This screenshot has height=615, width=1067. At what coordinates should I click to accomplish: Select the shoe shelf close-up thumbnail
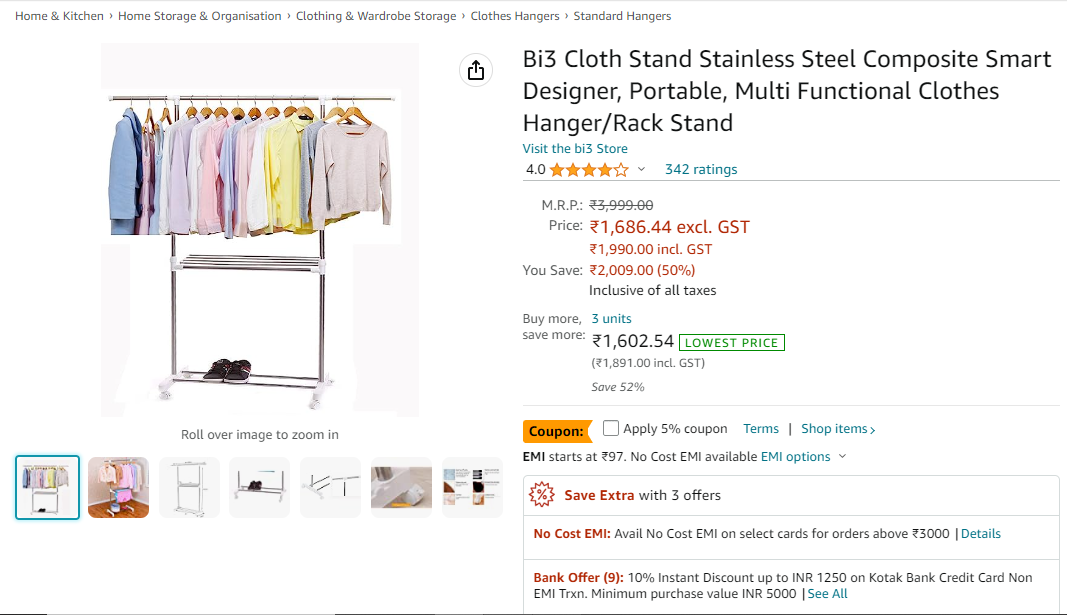click(x=260, y=487)
